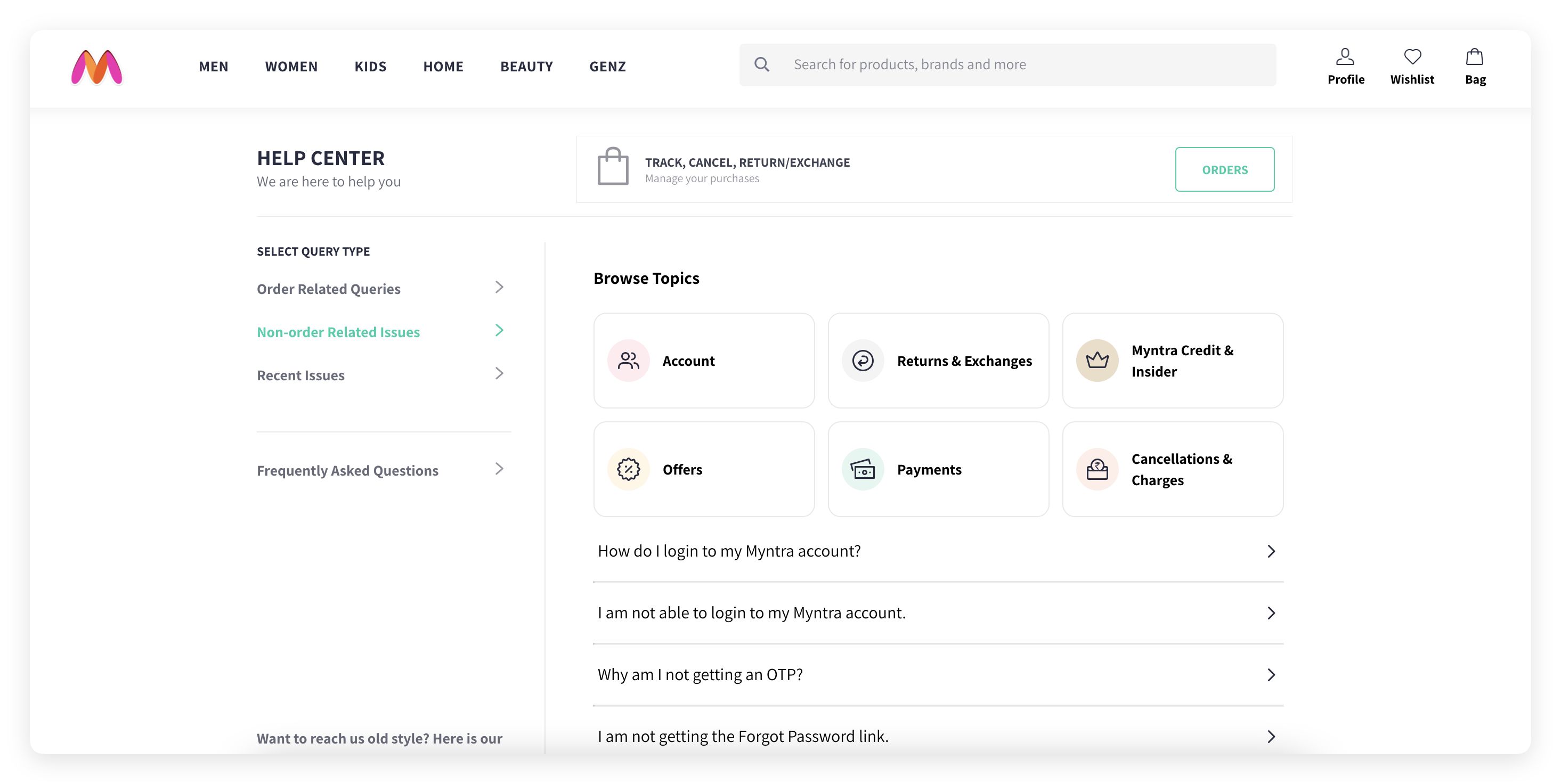
Task: Open the shopping Bag icon
Action: click(1474, 57)
